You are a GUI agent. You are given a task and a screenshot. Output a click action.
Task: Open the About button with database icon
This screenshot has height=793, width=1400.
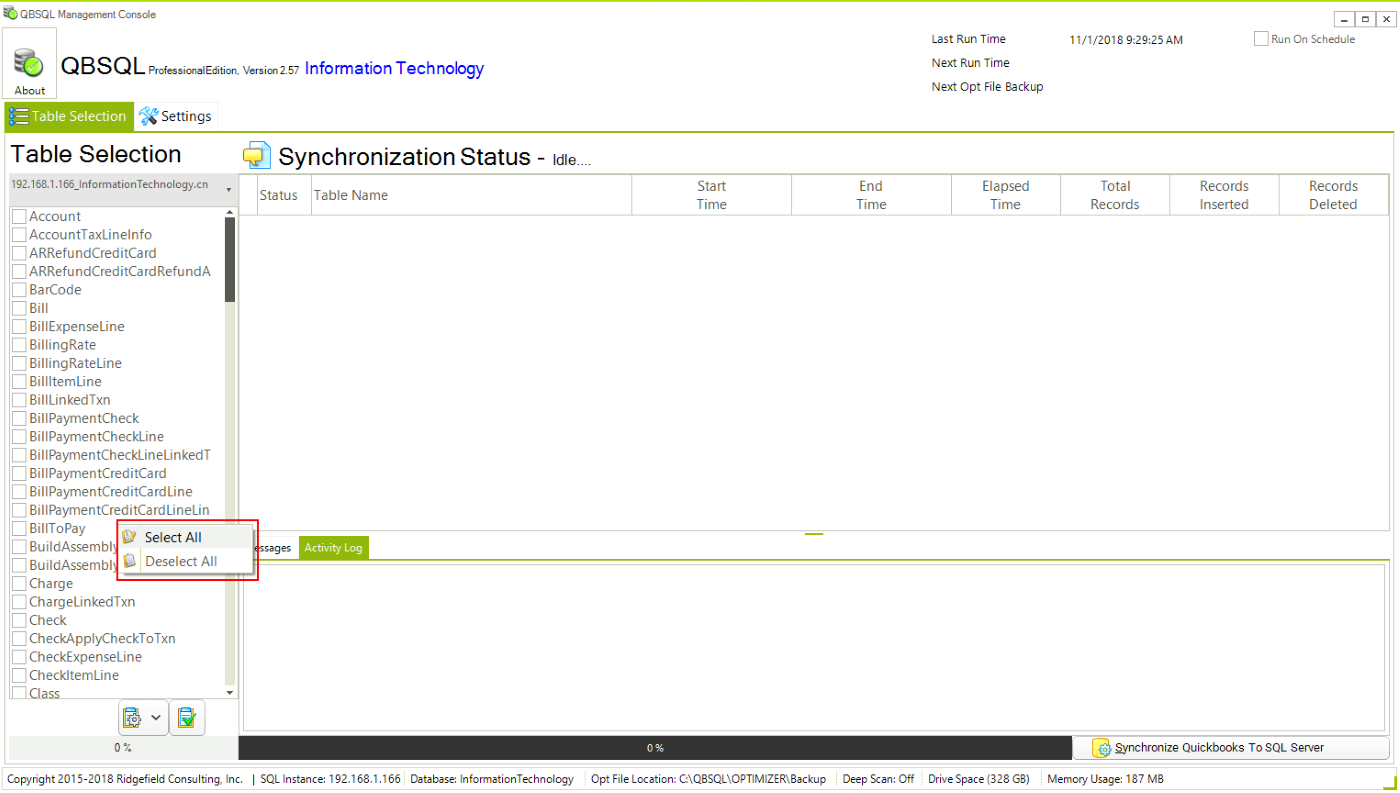click(x=30, y=63)
